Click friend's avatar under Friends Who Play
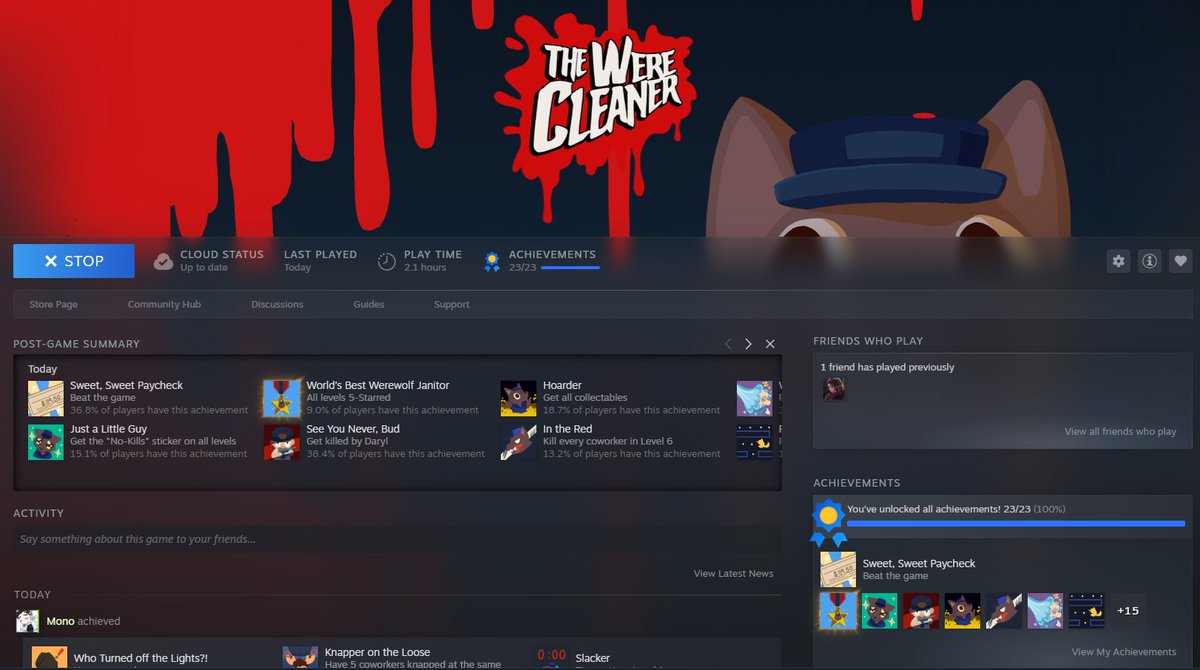This screenshot has height=670, width=1200. 834,389
